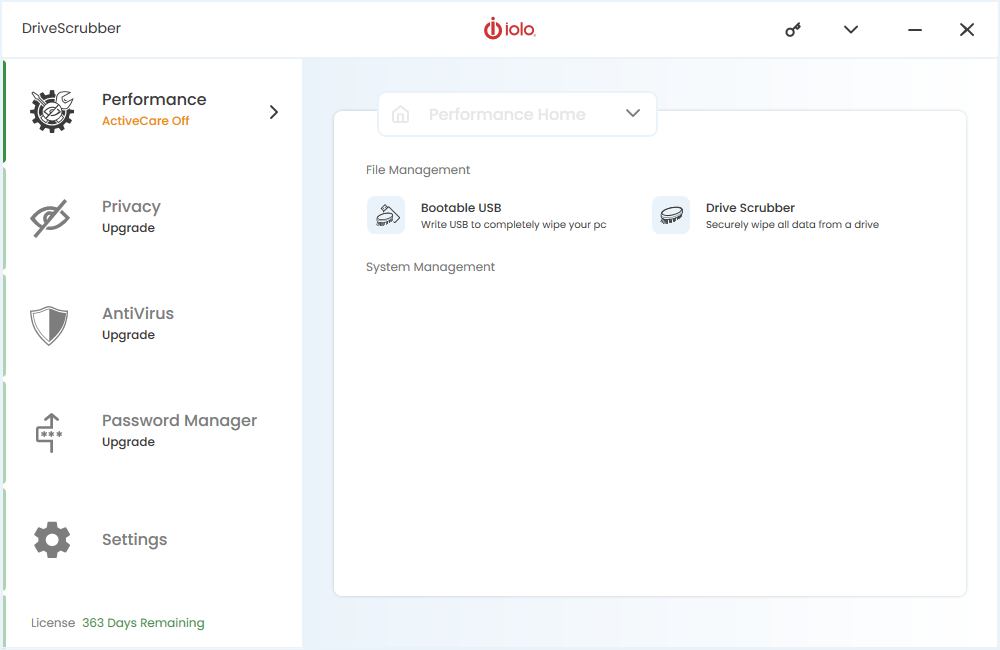Screen dimensions: 1000x650
Task: Click the home icon in Performance Home dropdown
Action: pyautogui.click(x=401, y=114)
